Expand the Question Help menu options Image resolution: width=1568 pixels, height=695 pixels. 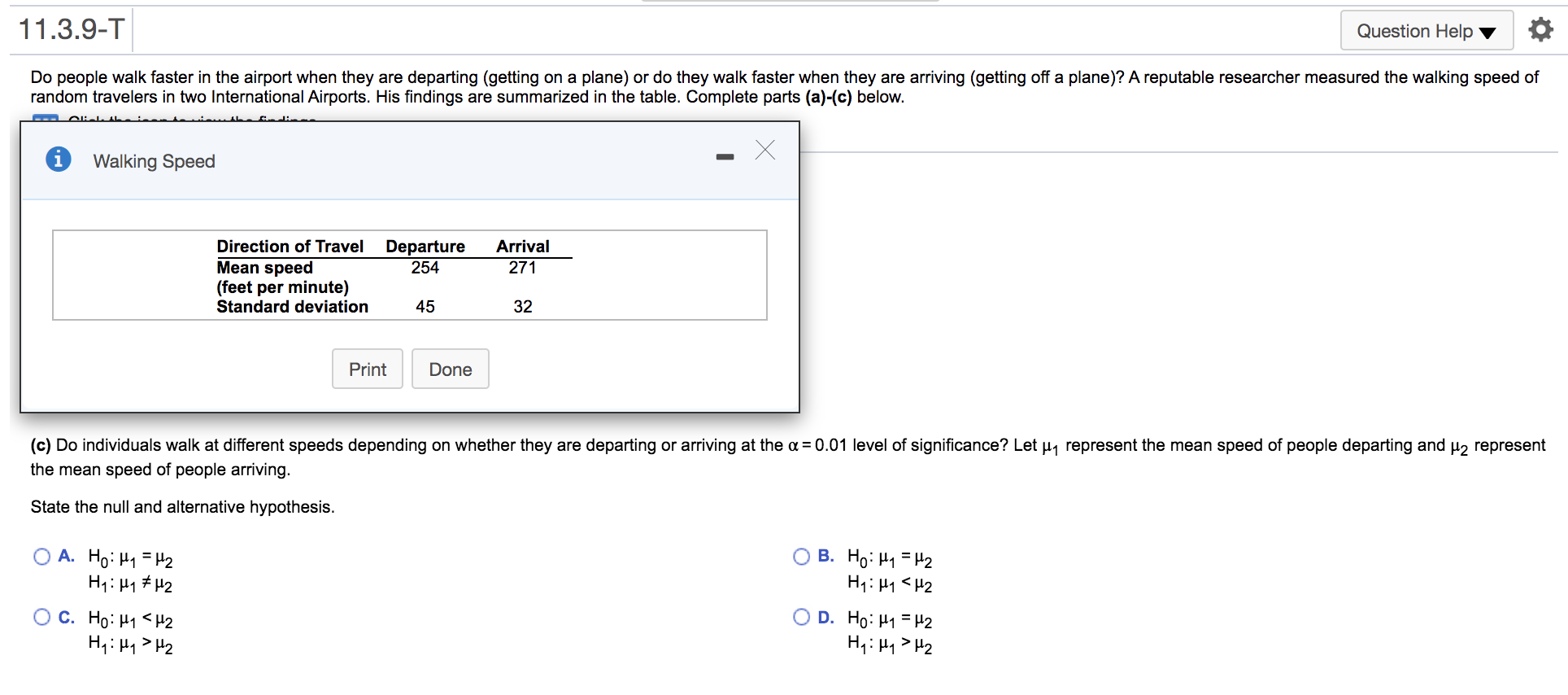(1426, 31)
